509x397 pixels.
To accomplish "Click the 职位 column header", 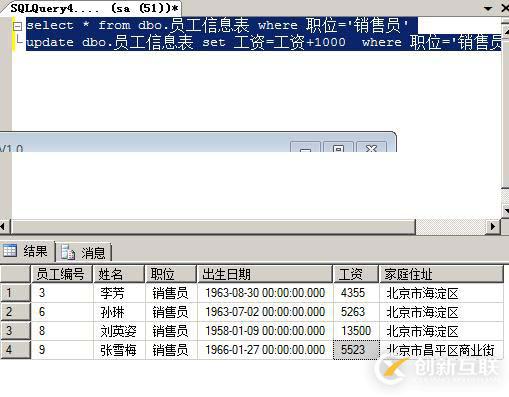I will pyautogui.click(x=171, y=274).
